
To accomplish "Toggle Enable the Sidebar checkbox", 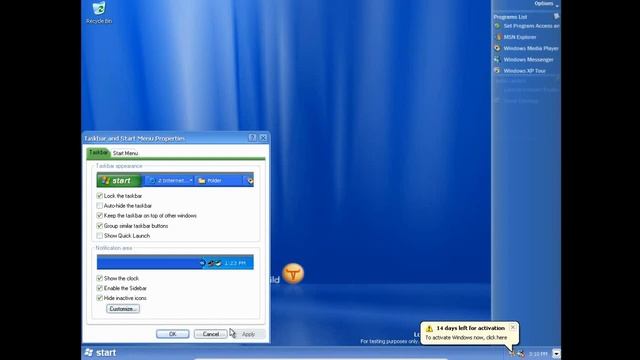I will point(100,288).
